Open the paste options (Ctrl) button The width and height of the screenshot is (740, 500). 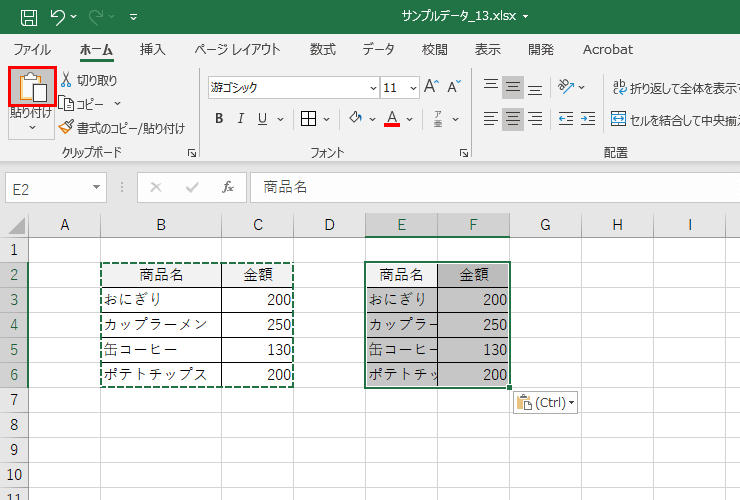point(545,403)
